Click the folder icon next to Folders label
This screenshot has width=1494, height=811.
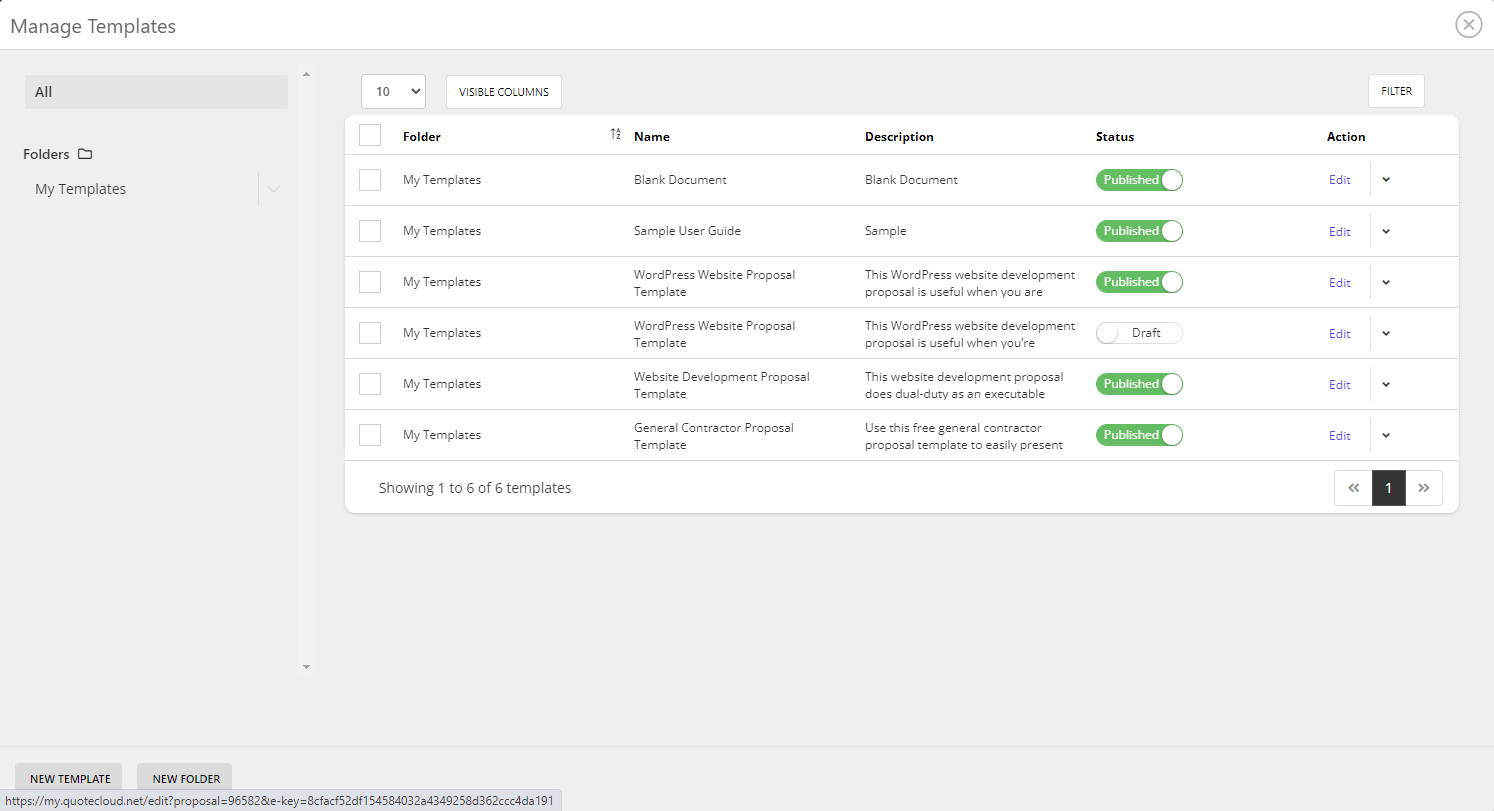click(85, 154)
